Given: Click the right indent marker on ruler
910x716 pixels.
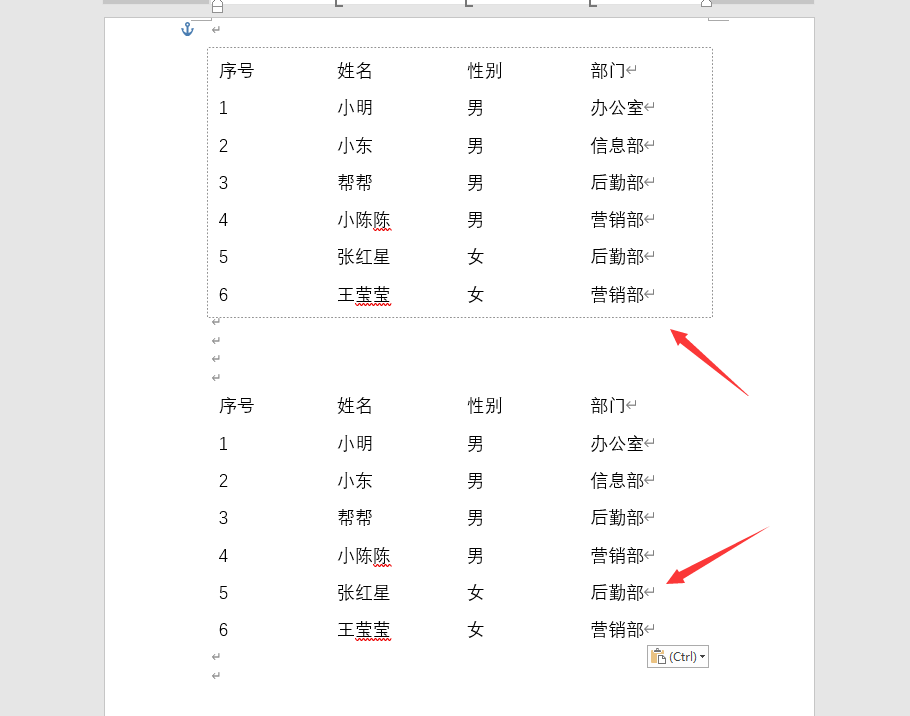Looking at the screenshot, I should (x=706, y=3).
